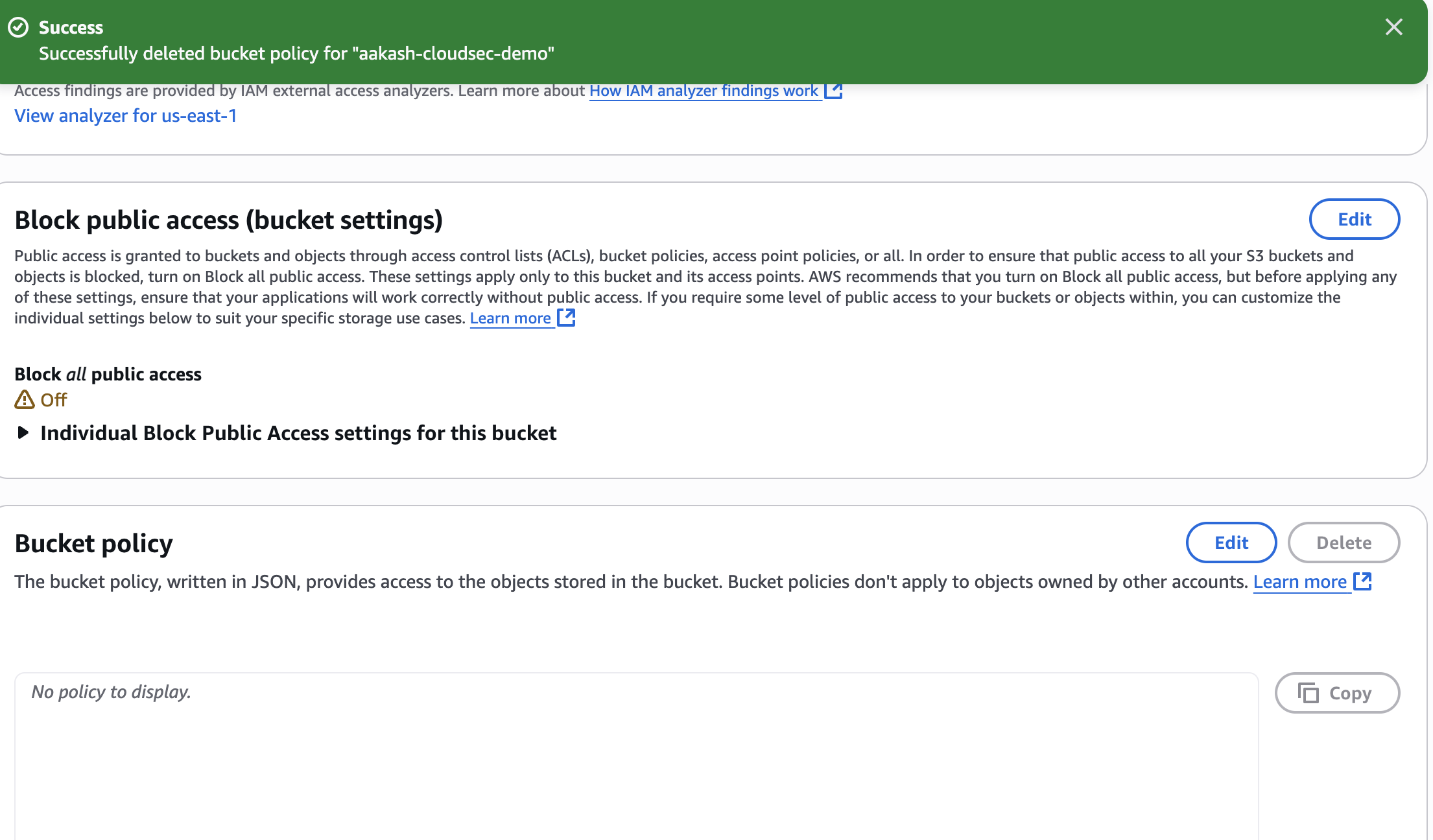Viewport: 1433px width, 840px height.
Task: Click 'Block public access (bucket settings)' heading
Action: [228, 220]
